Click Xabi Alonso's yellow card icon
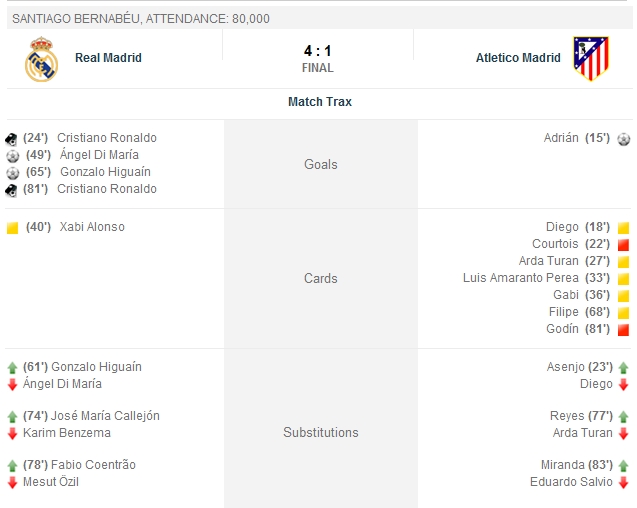 click(x=12, y=228)
